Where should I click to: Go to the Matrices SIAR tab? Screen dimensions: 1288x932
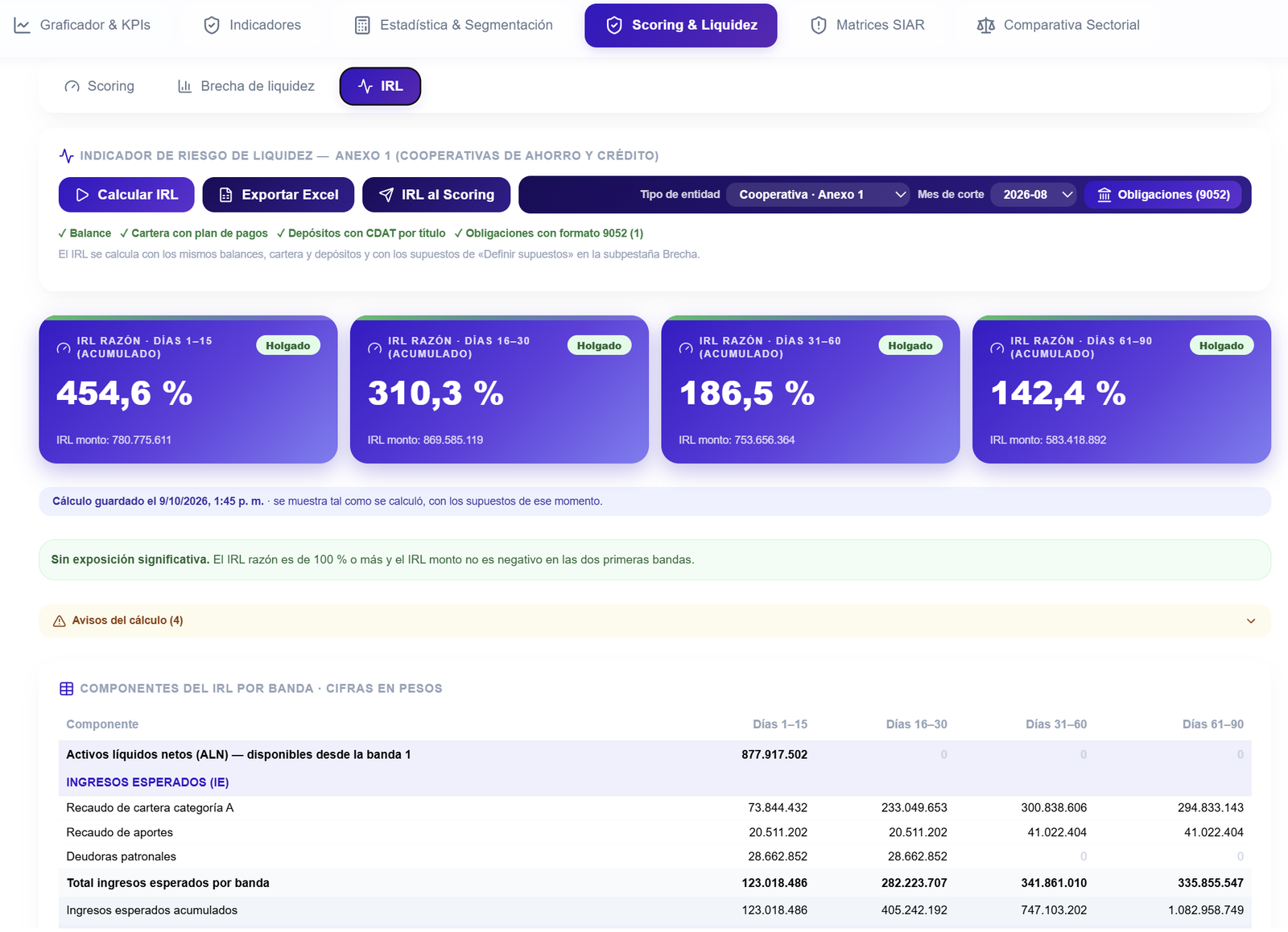[x=868, y=25]
